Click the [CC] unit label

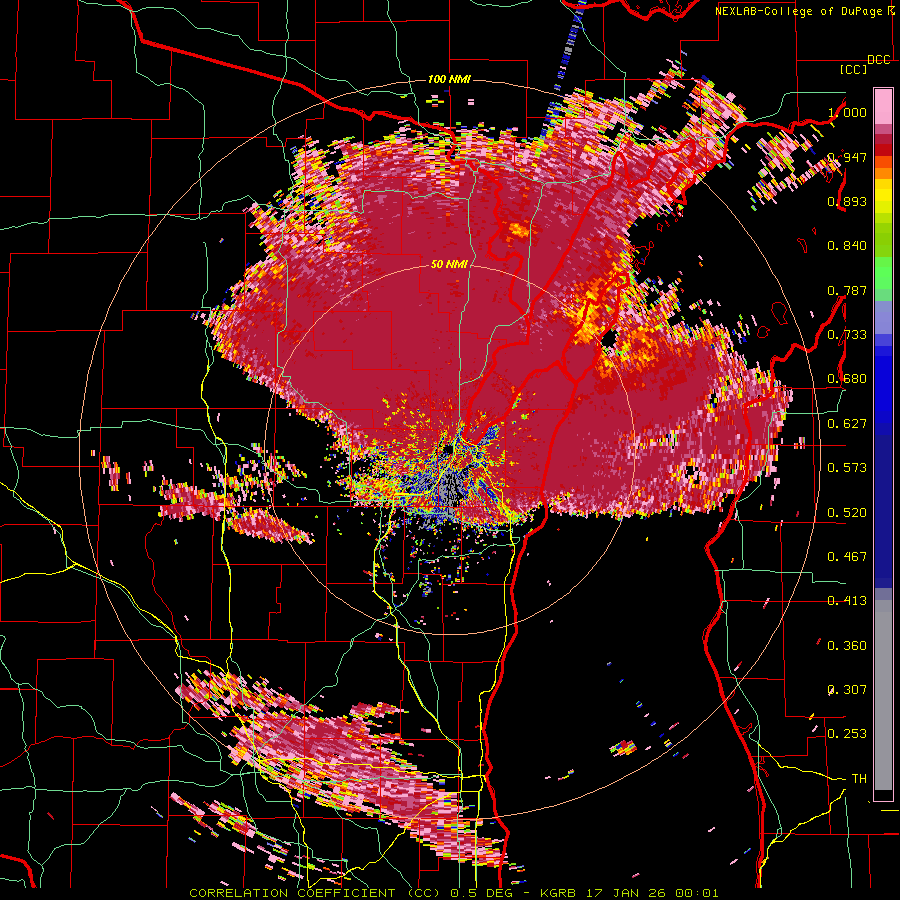853,69
